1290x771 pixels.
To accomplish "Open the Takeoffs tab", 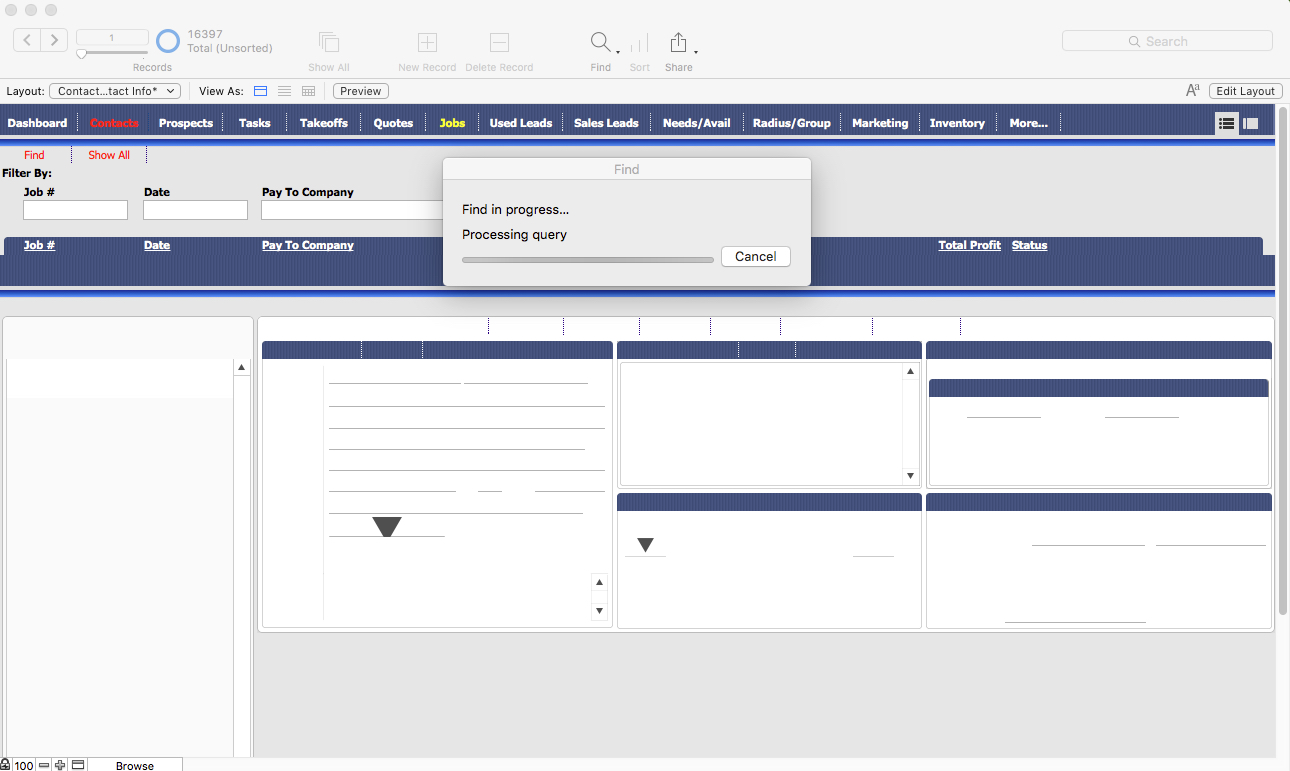I will click(323, 122).
